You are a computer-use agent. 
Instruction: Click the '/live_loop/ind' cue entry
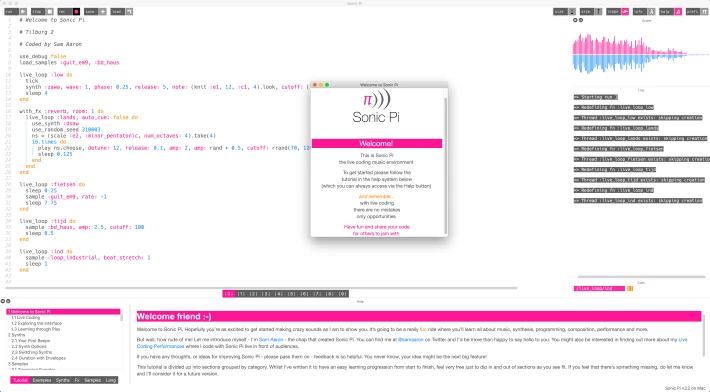(599, 288)
